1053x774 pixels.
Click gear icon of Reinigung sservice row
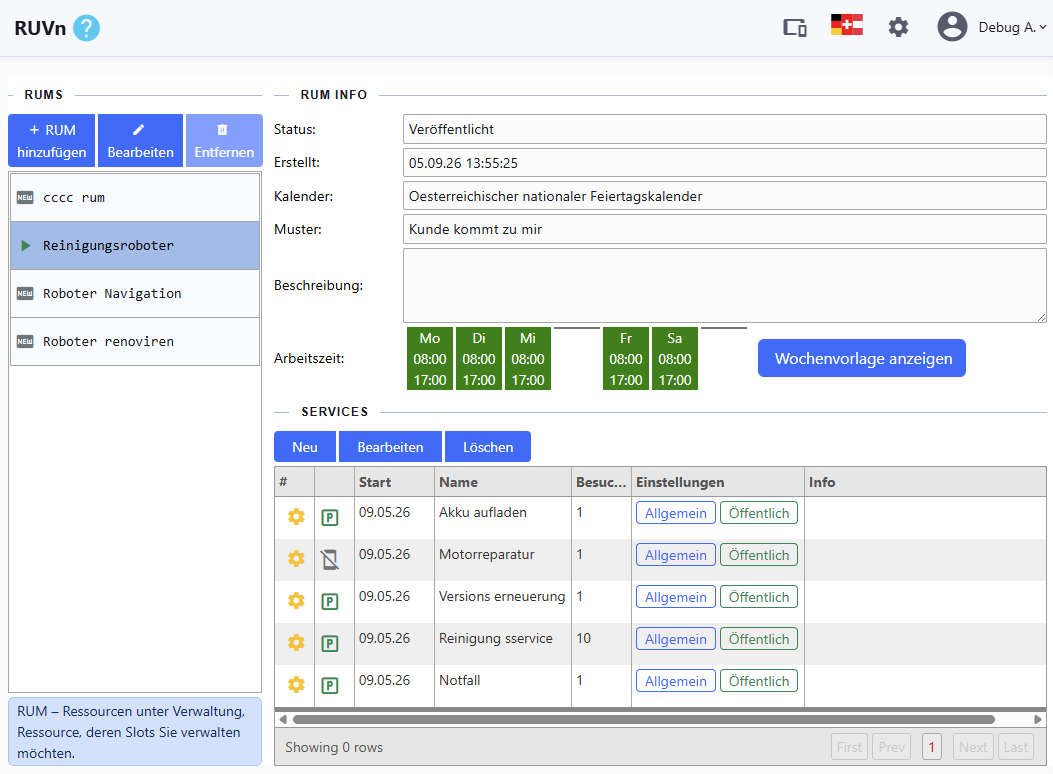coord(296,642)
